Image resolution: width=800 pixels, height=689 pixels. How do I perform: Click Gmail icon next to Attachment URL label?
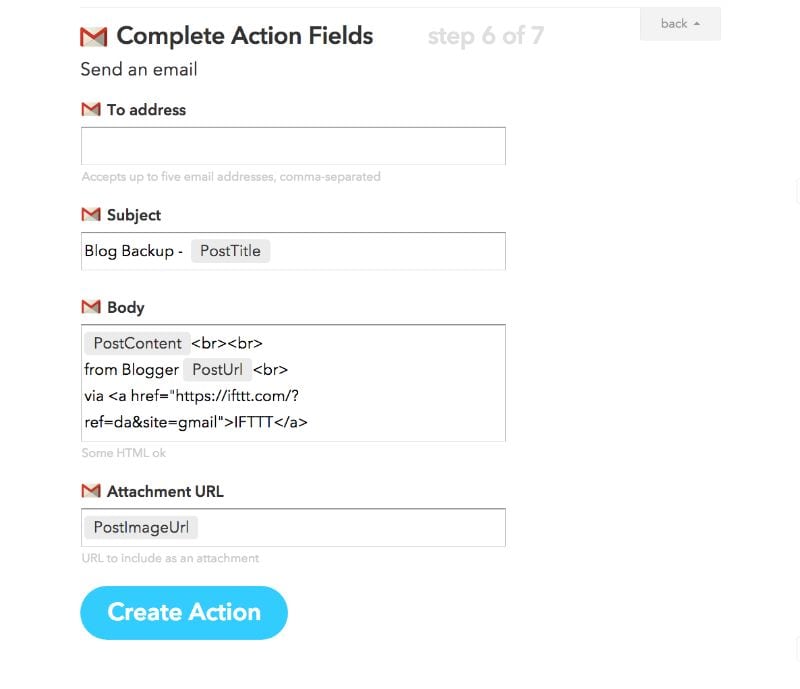tap(91, 491)
